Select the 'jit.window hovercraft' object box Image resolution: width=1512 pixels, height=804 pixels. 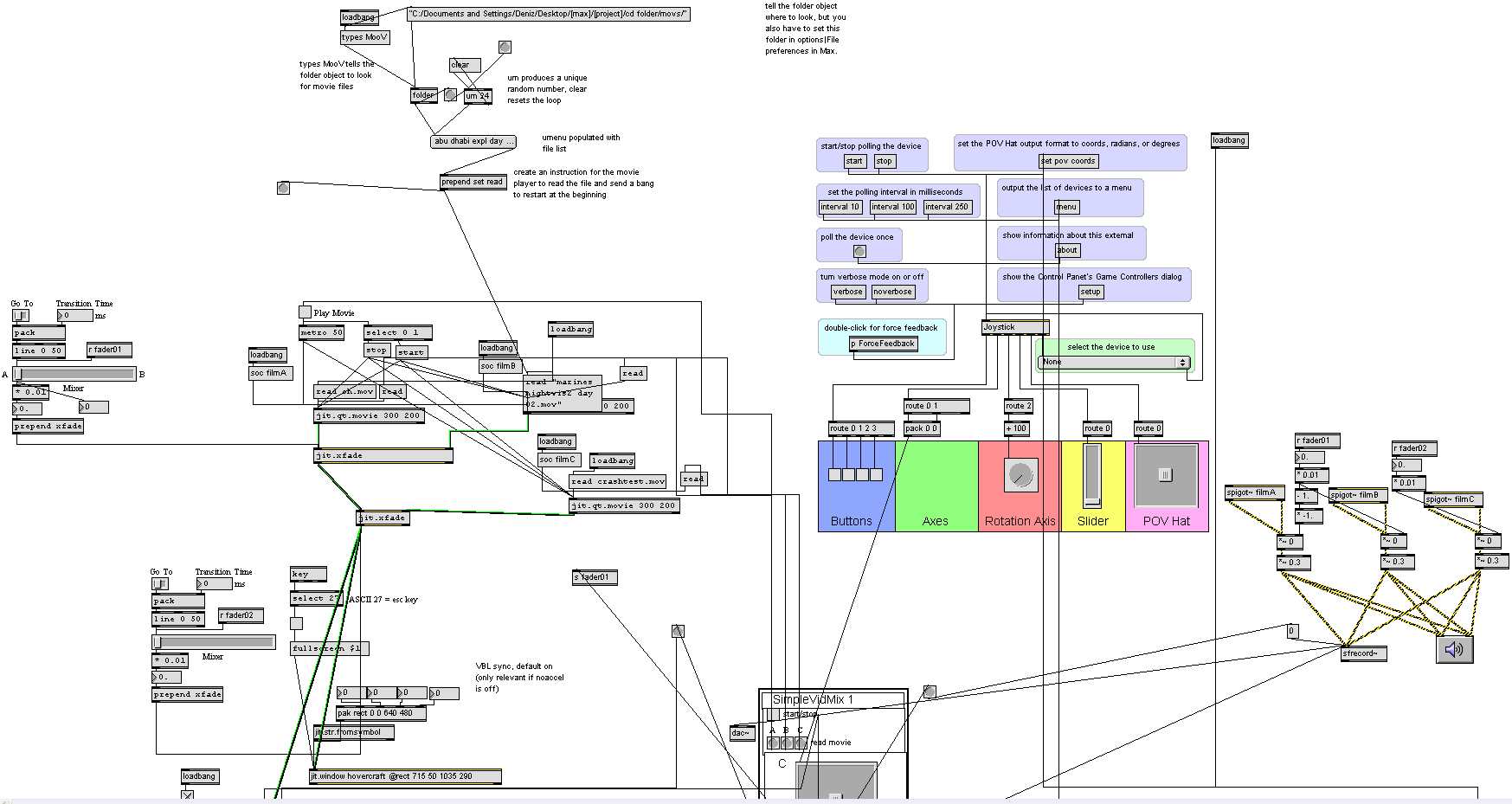[404, 776]
